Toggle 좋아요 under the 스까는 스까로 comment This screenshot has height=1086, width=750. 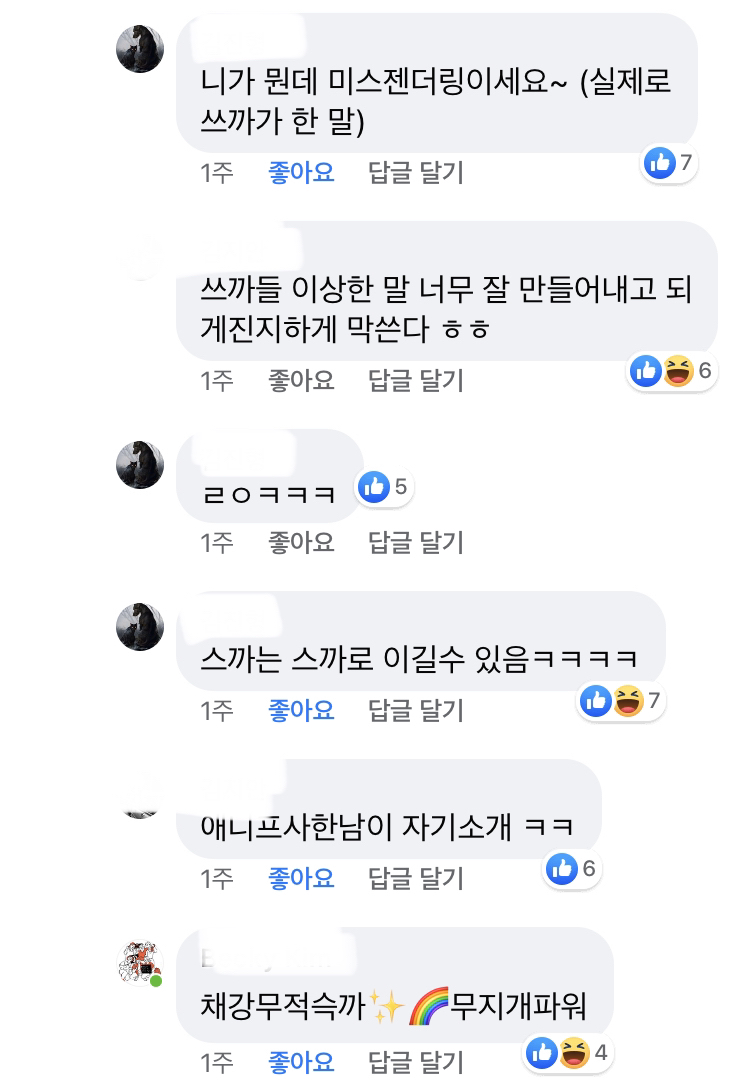301,710
